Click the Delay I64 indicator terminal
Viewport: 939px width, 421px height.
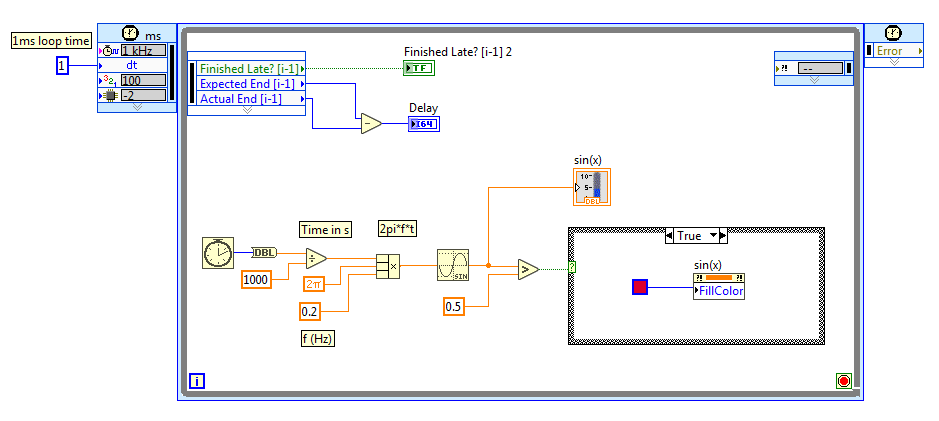(424, 124)
